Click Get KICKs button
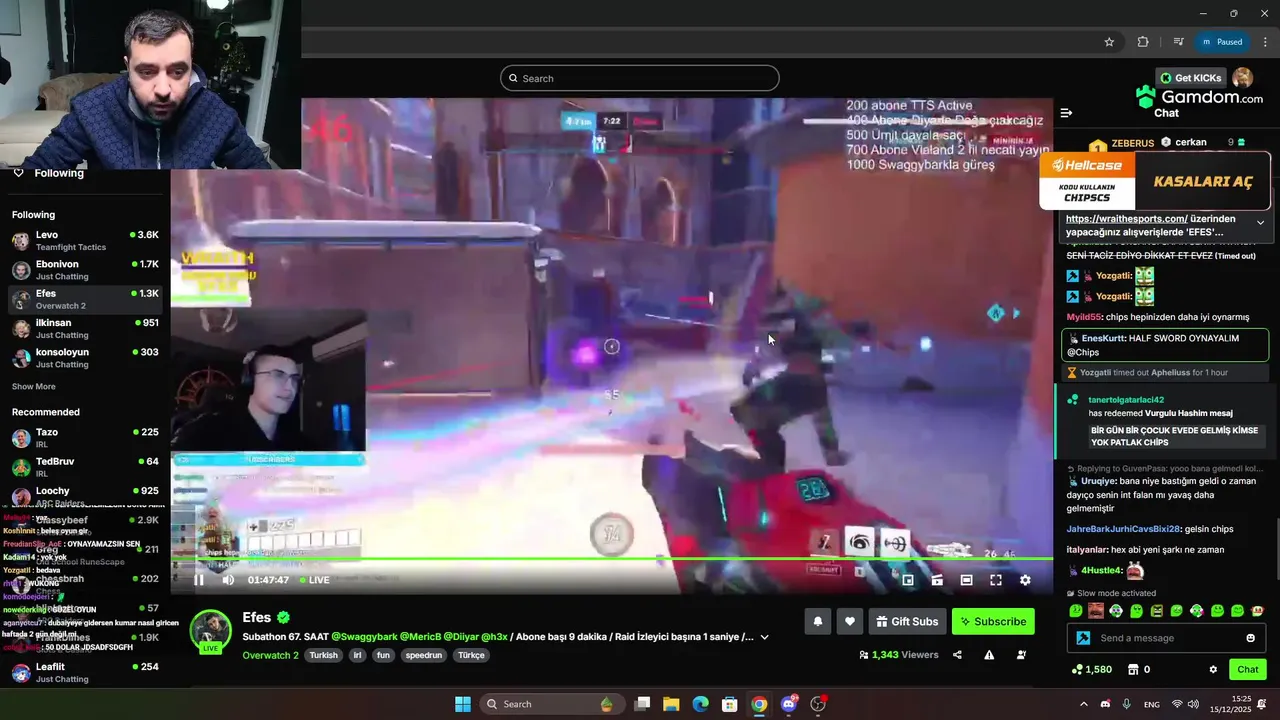Screen dimensions: 1280x720 tap(1190, 78)
